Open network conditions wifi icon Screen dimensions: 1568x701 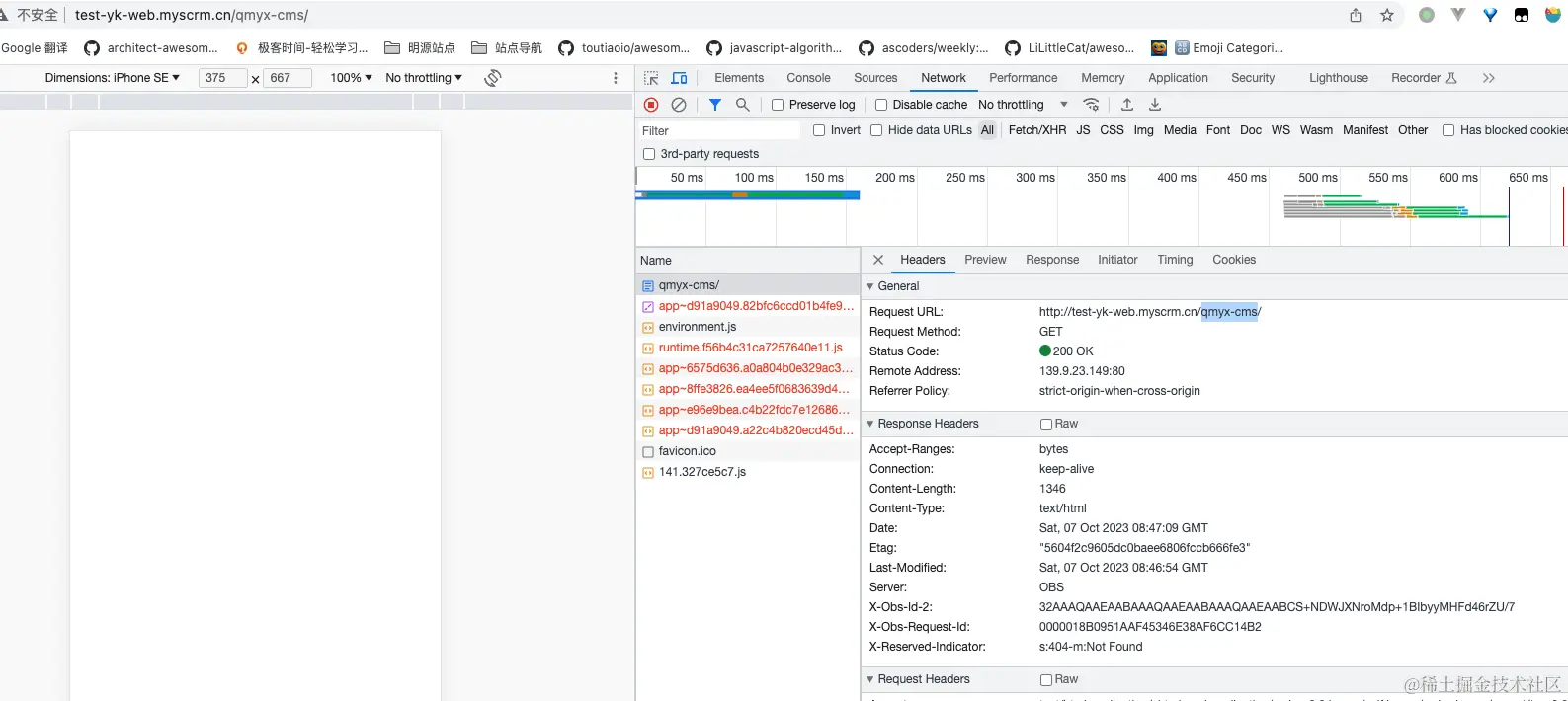[x=1092, y=105]
